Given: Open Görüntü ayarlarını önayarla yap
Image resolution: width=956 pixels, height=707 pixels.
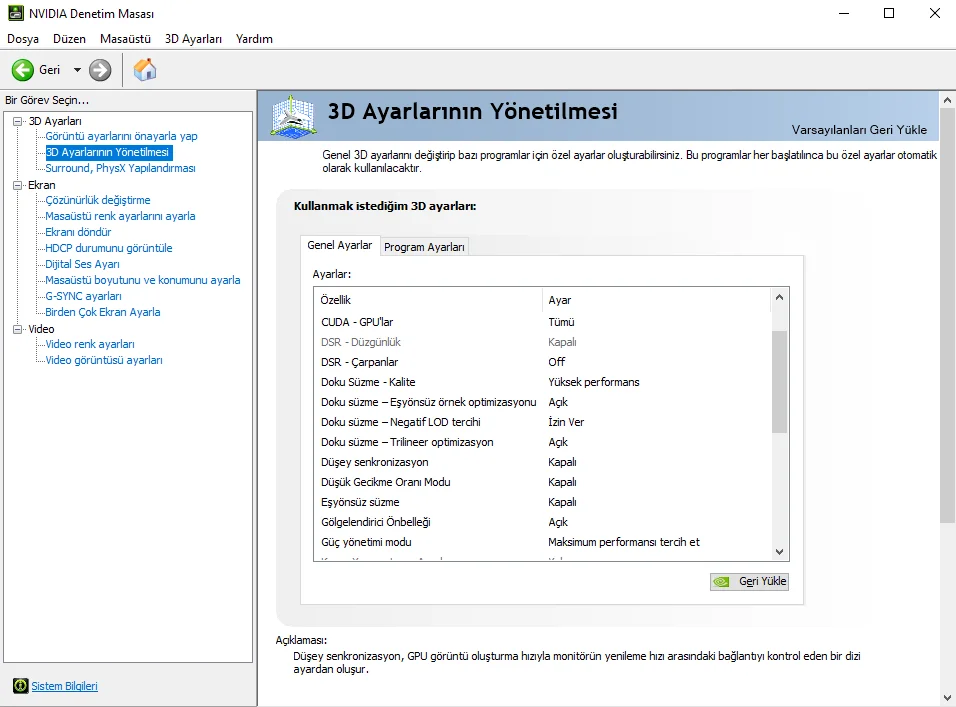Looking at the screenshot, I should coord(121,136).
